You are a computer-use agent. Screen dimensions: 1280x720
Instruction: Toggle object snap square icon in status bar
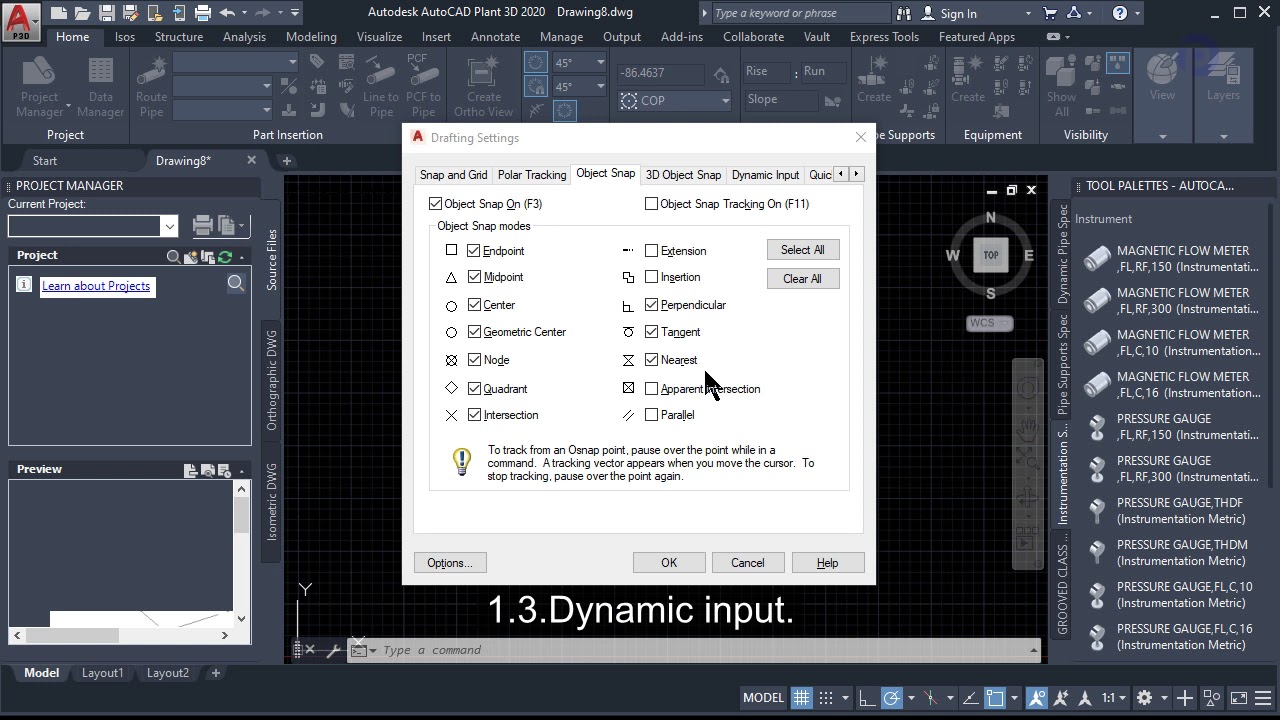tap(995, 698)
